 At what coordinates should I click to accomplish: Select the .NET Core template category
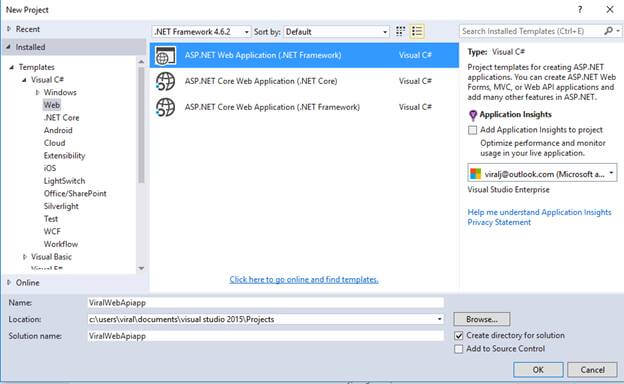pyautogui.click(x=61, y=118)
